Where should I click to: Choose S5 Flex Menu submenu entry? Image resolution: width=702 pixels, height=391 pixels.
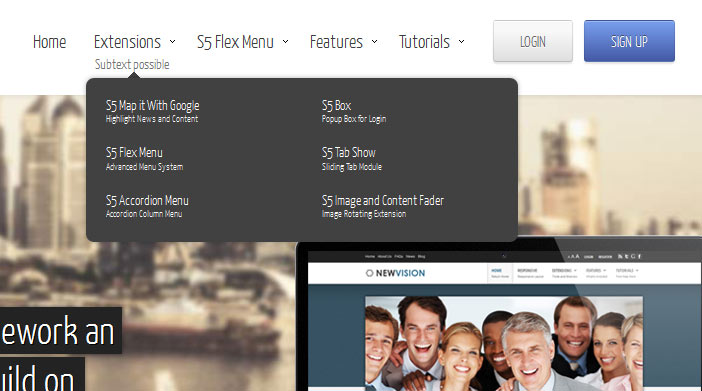[144, 159]
